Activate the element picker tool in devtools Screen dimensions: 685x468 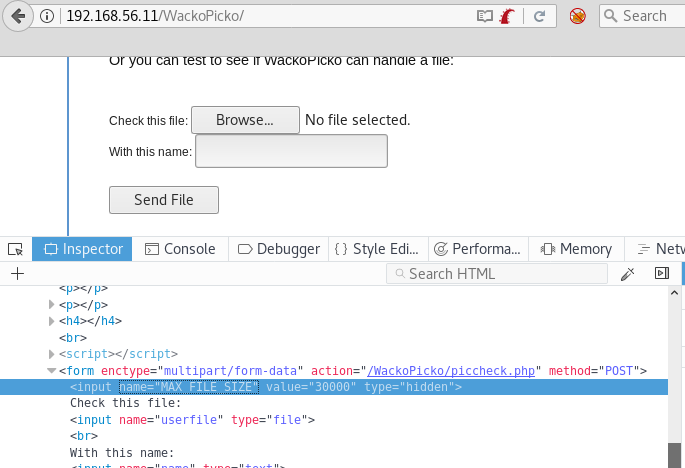click(x=15, y=249)
